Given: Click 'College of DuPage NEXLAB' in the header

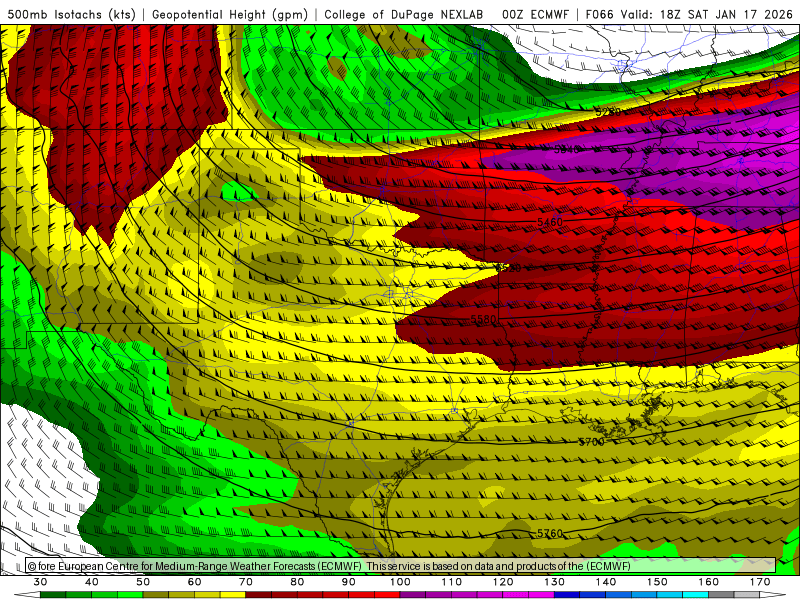Looking at the screenshot, I should point(404,14).
